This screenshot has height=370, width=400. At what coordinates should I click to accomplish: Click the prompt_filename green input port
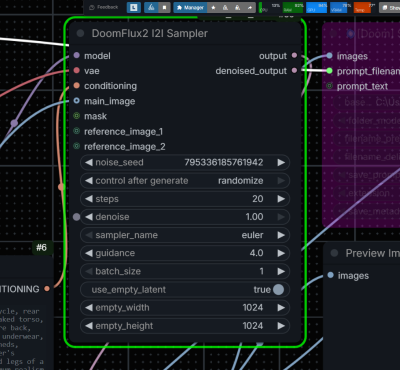coord(330,71)
